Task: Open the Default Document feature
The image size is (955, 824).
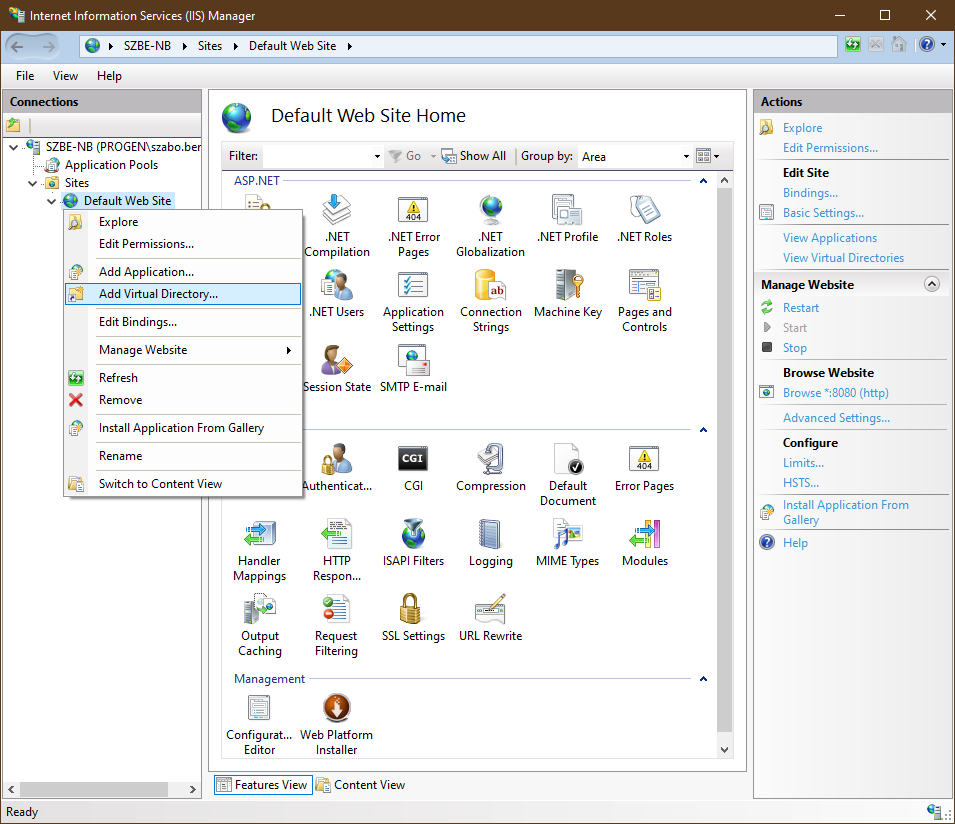Action: [x=568, y=475]
